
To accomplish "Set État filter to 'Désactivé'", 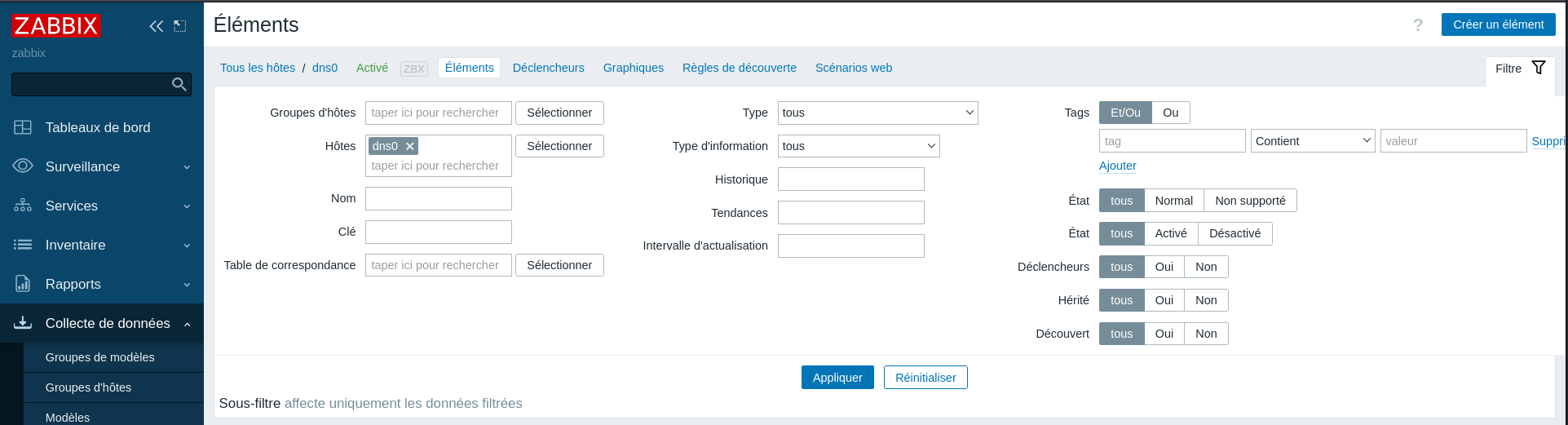I will tap(1235, 233).
